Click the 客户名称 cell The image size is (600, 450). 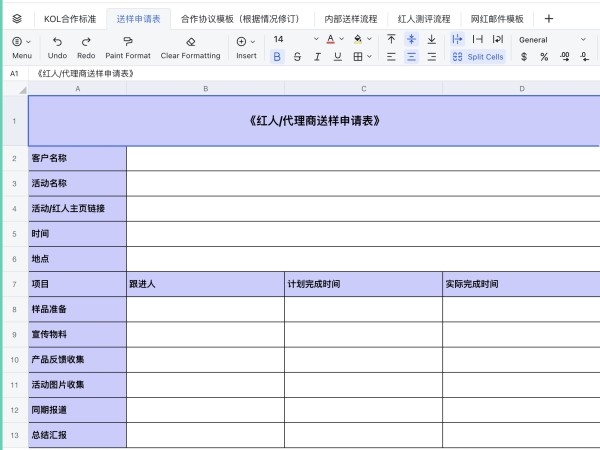point(77,158)
